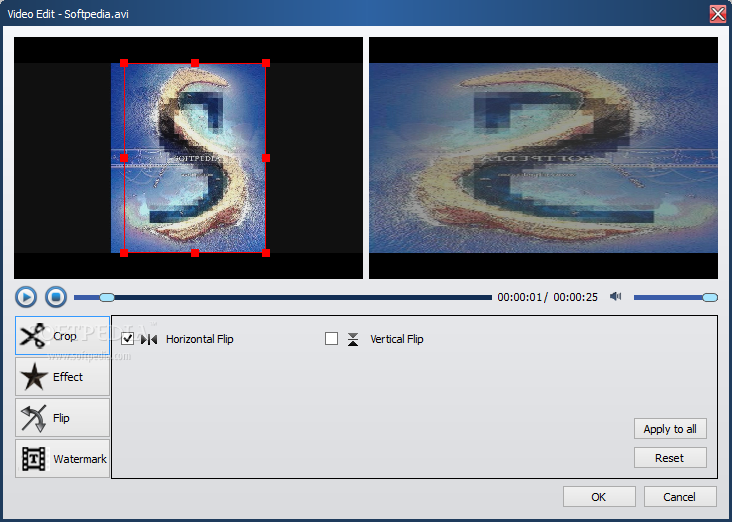
Task: Click the arrows icon on Flip
Action: (x=34, y=418)
